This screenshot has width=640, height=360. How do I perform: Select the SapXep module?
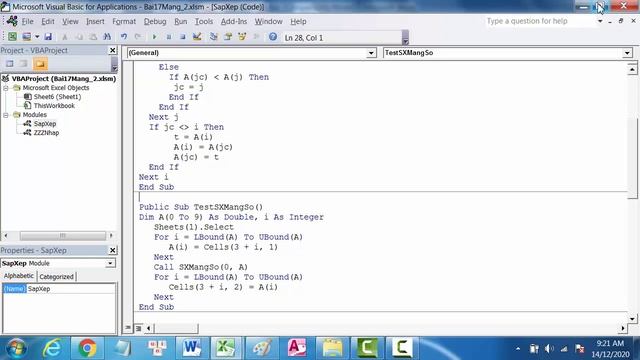[45, 124]
